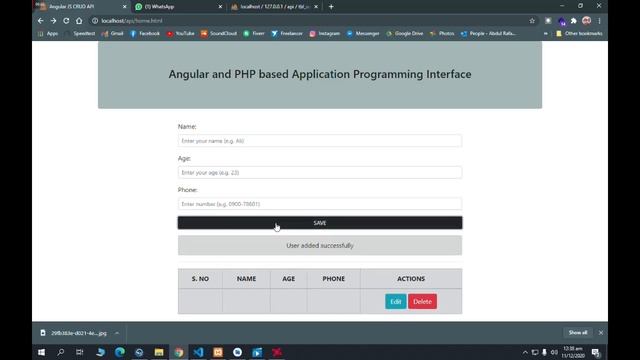This screenshot has width=640, height=360.
Task: Focus the Age input field
Action: coord(320,172)
